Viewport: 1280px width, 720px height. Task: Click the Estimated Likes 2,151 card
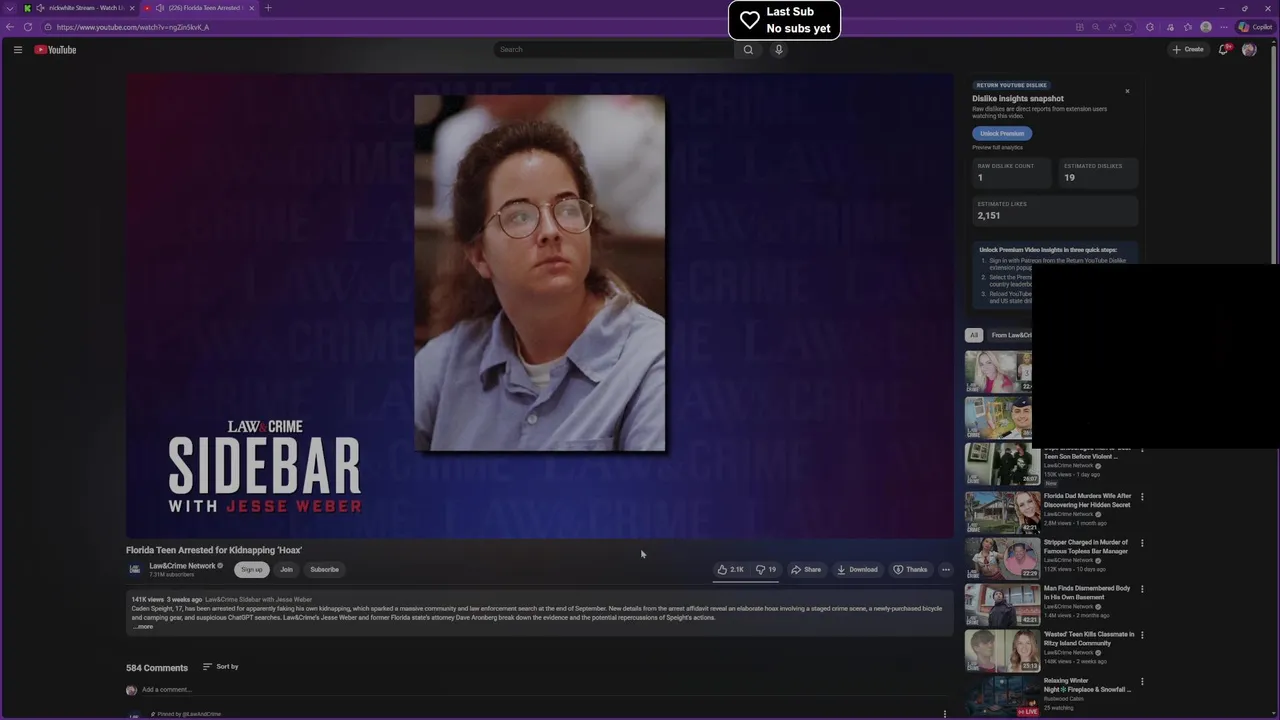1056,210
